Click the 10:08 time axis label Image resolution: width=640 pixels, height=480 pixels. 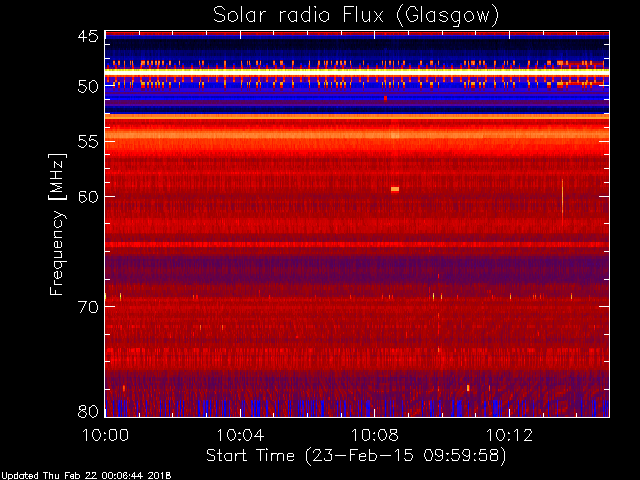[375, 435]
